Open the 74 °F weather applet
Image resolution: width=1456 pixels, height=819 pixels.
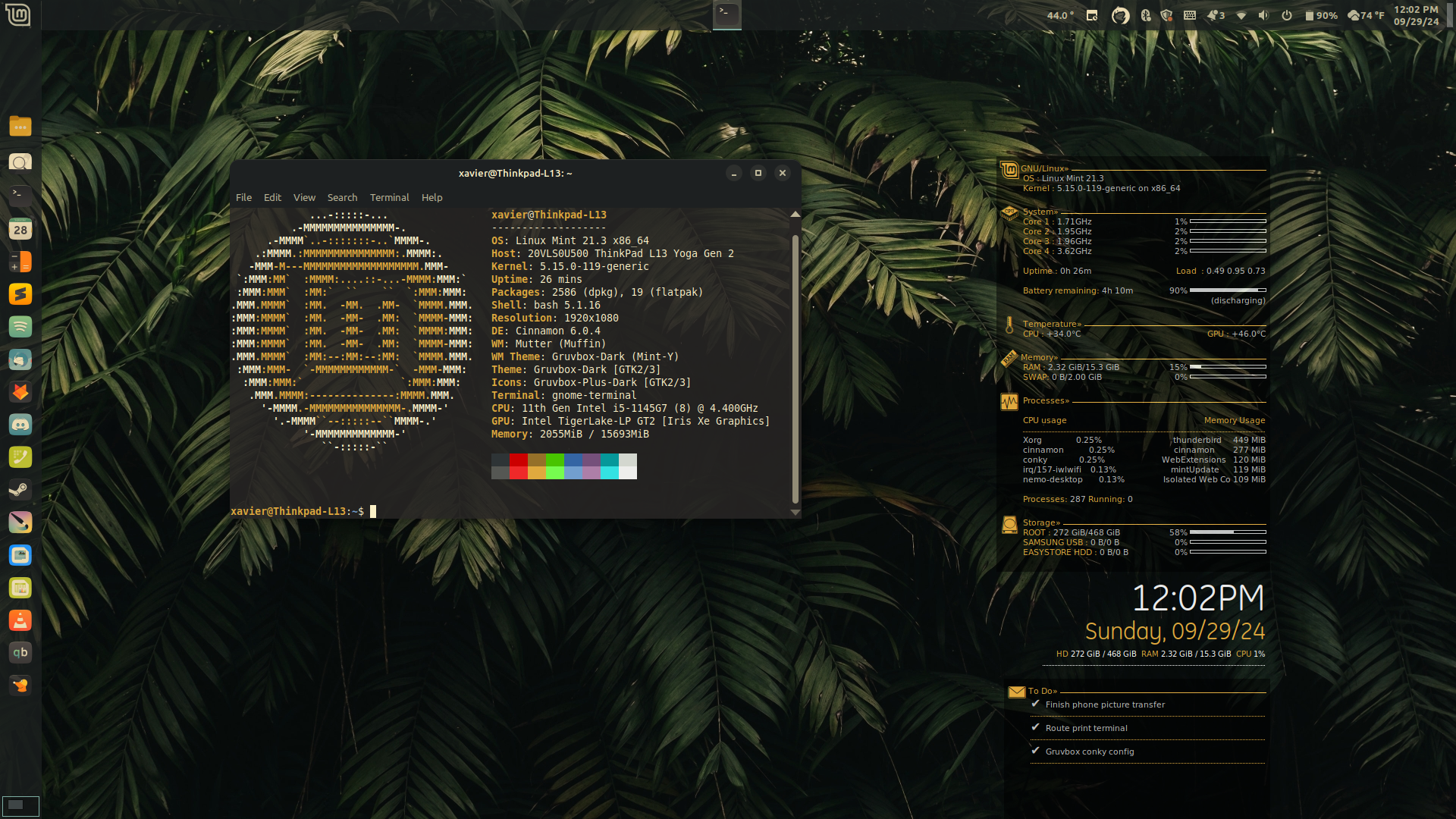tap(1366, 15)
